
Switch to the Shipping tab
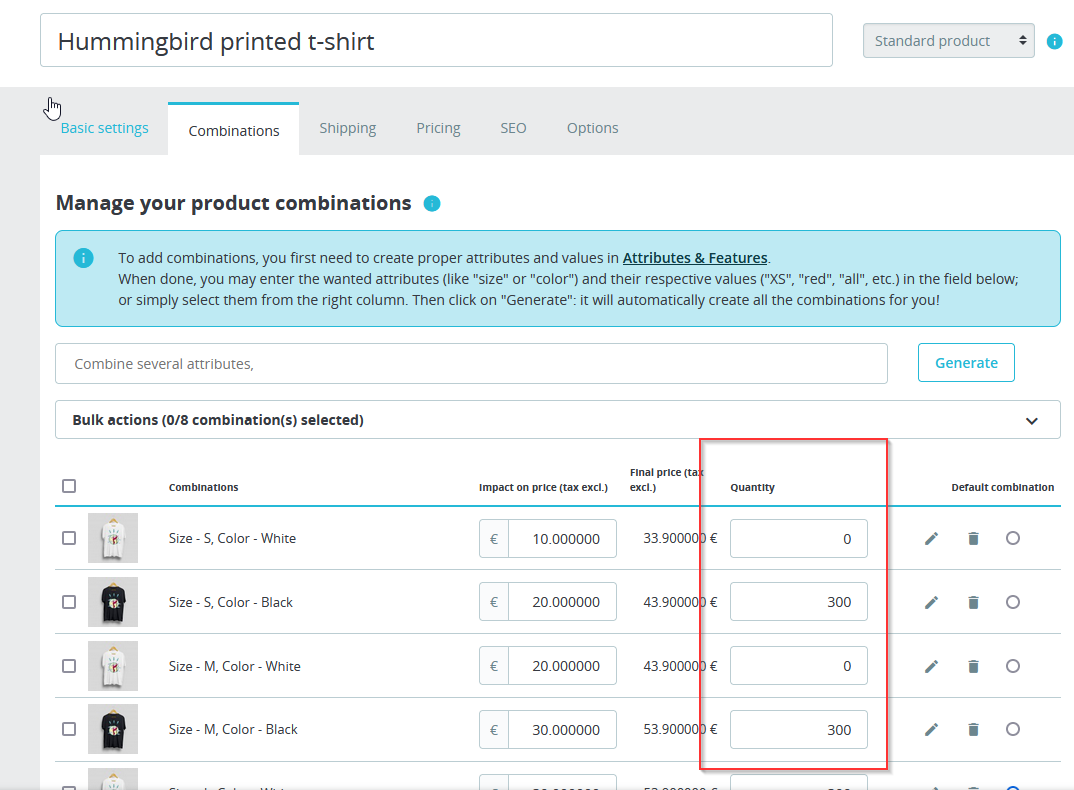(x=348, y=128)
